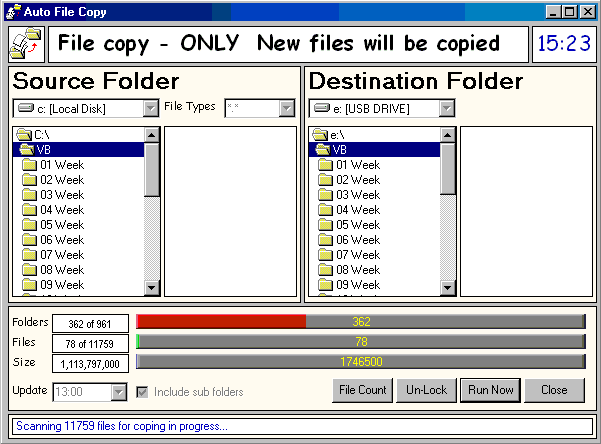The width and height of the screenshot is (601, 444).
Task: Click the Close button beside Run Now
Action: coord(553,390)
